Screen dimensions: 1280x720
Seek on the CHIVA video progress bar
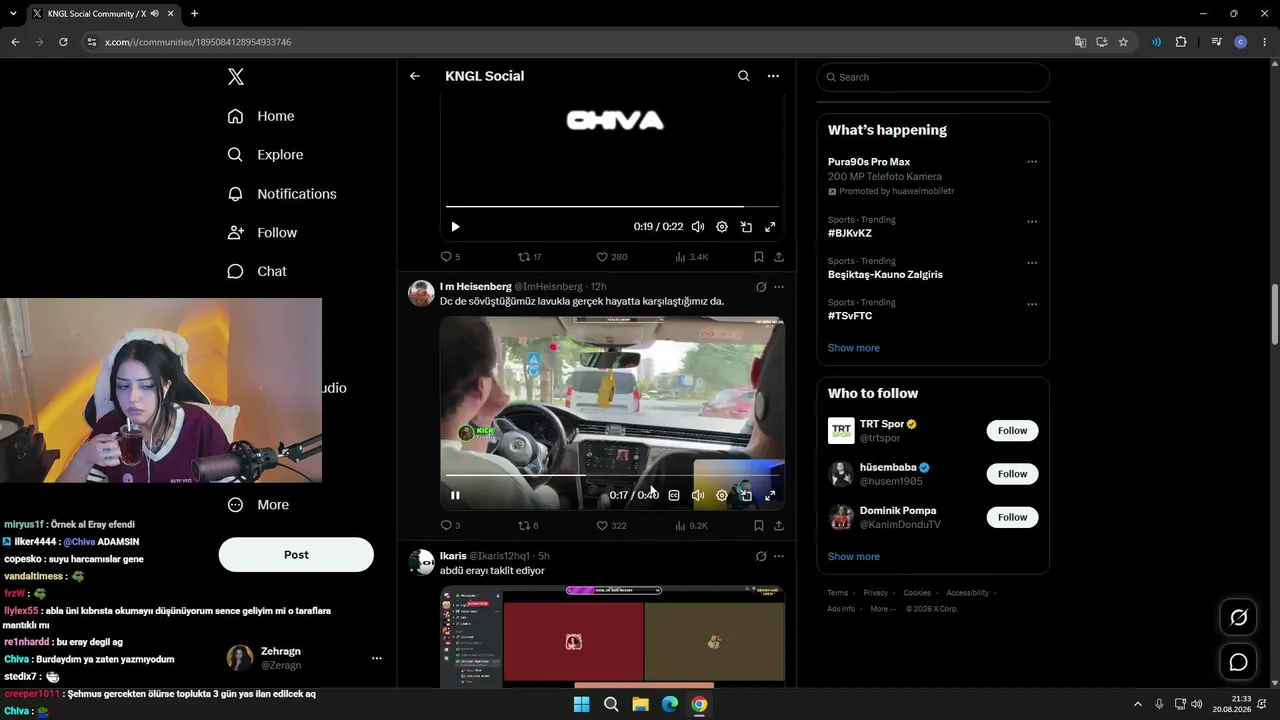pyautogui.click(x=612, y=207)
